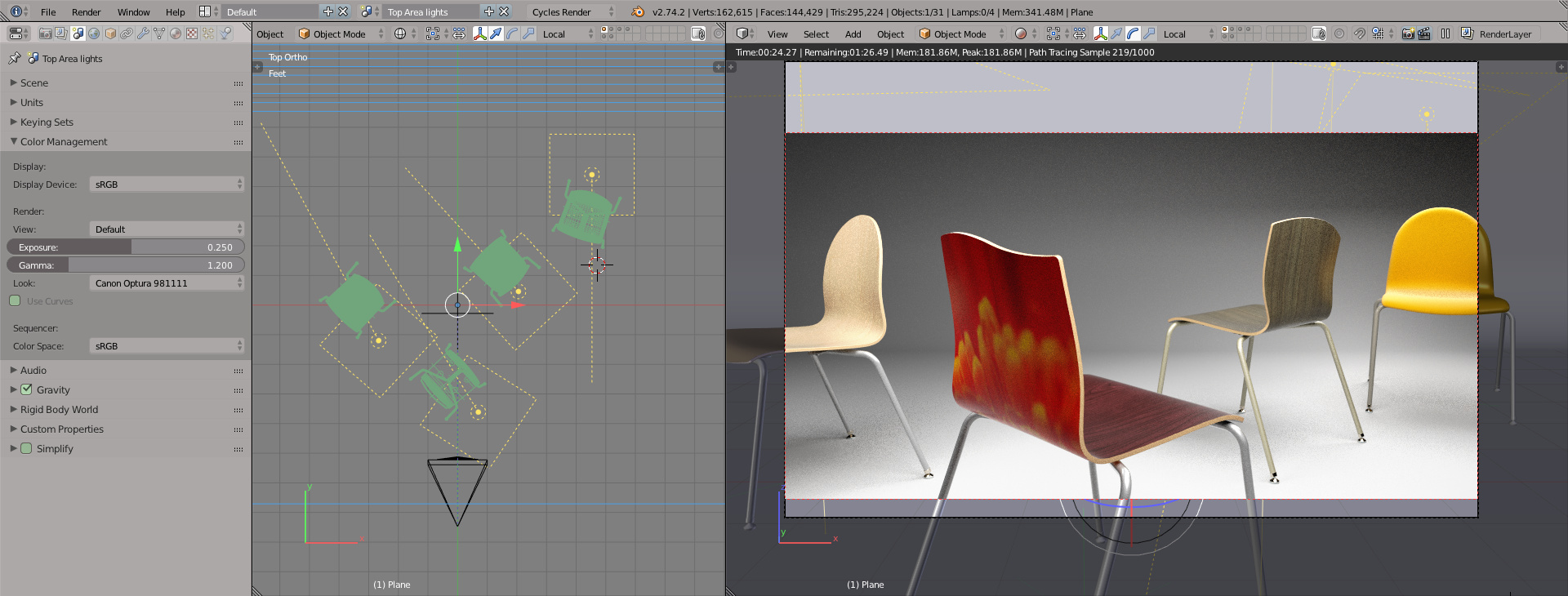Viewport: 1568px width, 596px height.
Task: Click the OpenGL render image camera icon
Action: click(1408, 33)
